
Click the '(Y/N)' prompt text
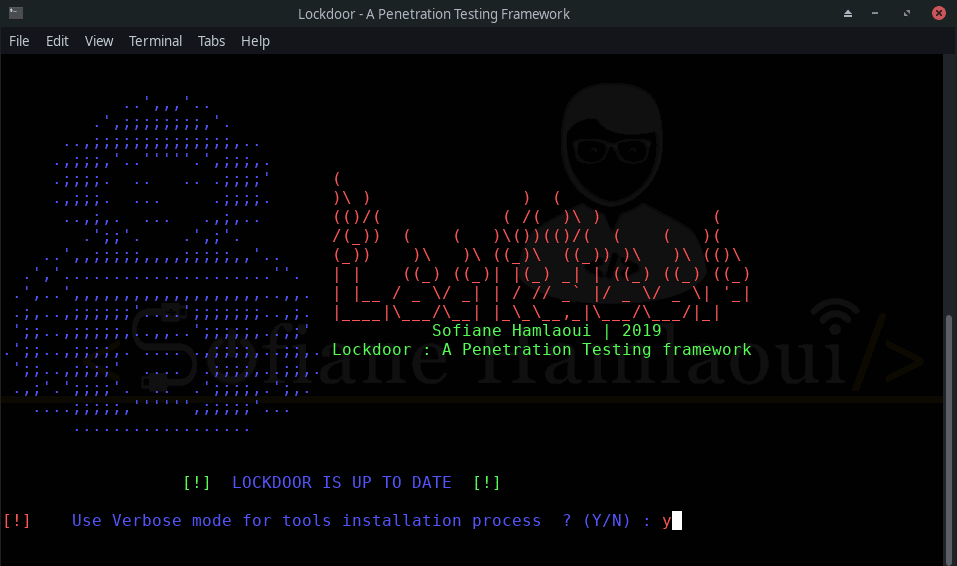click(607, 521)
